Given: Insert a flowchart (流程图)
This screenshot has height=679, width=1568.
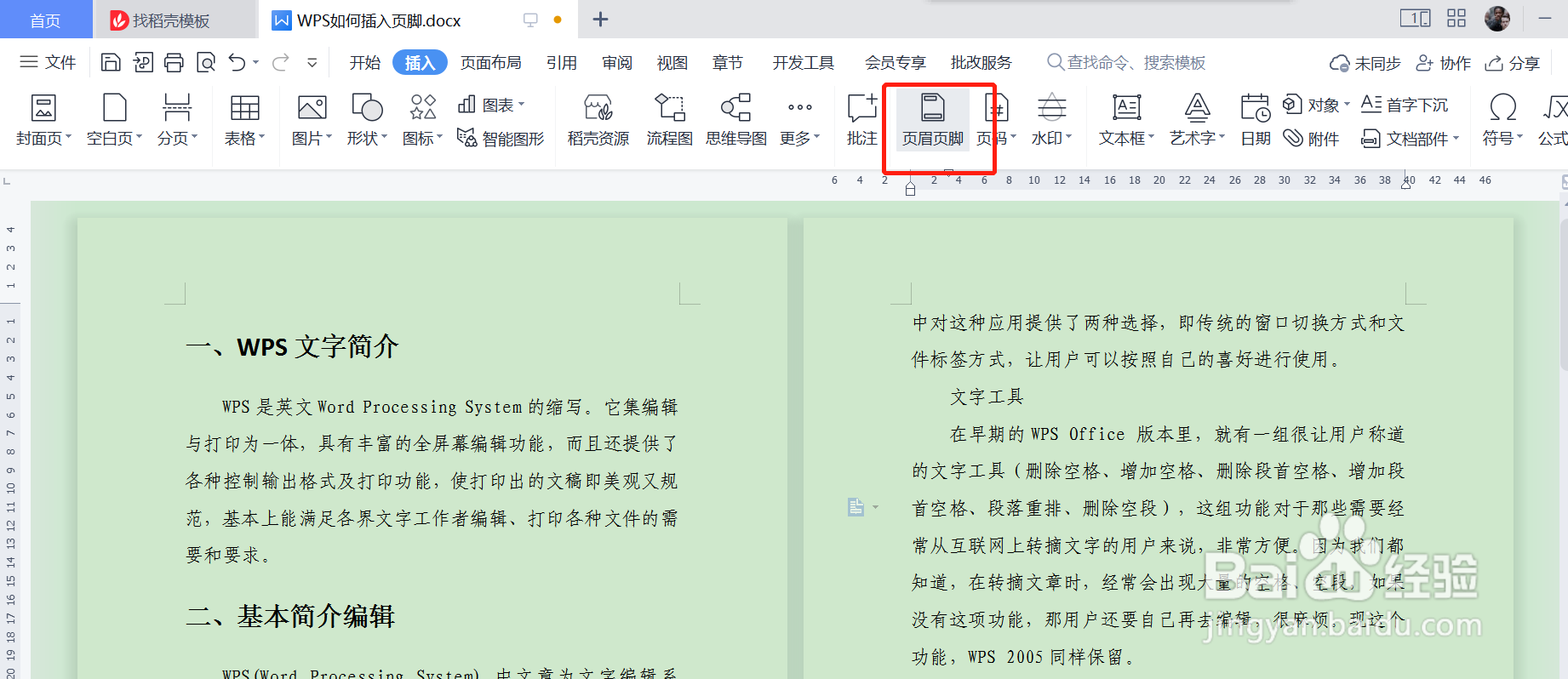Looking at the screenshot, I should tap(670, 120).
